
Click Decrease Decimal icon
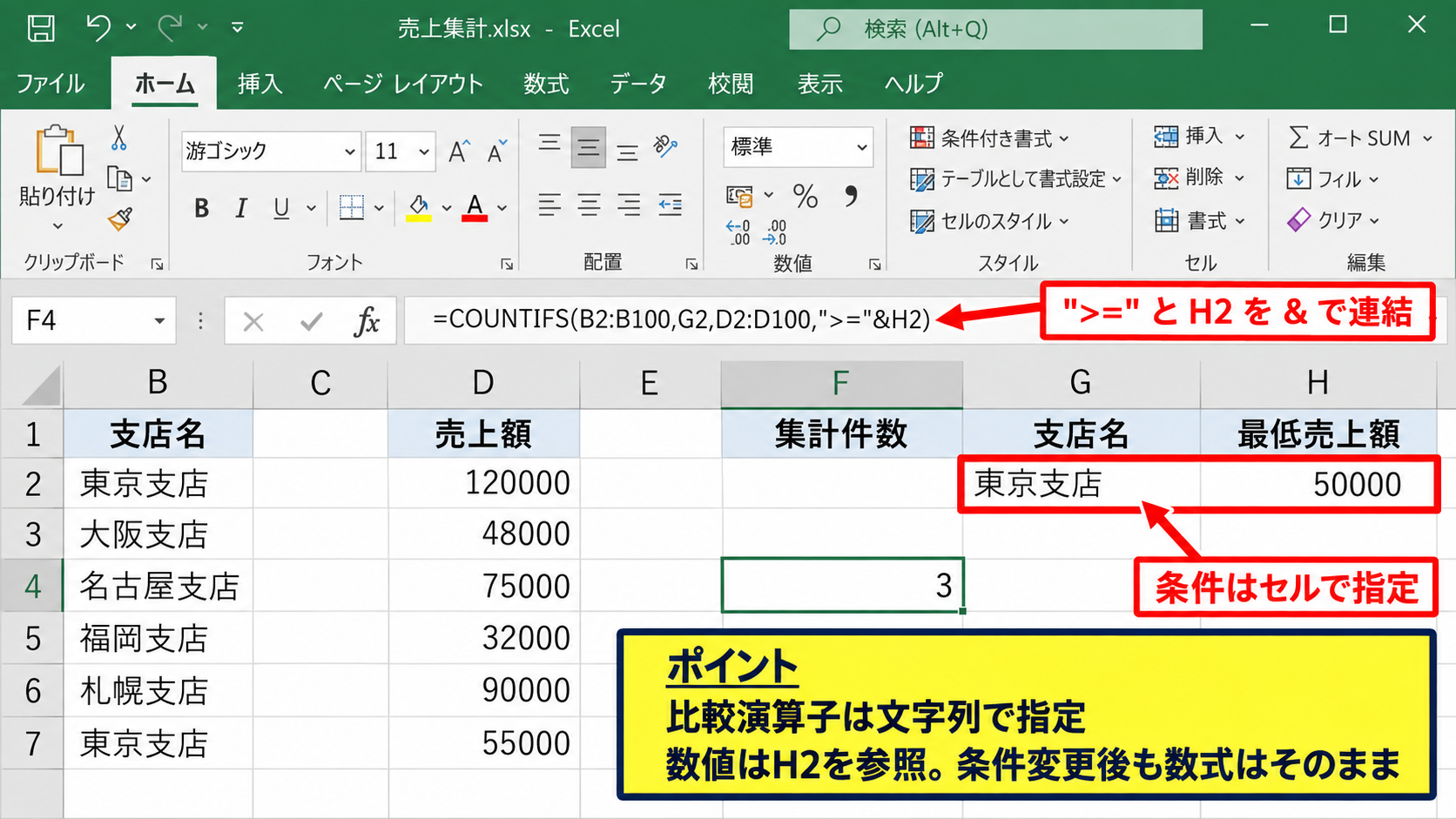[x=775, y=232]
